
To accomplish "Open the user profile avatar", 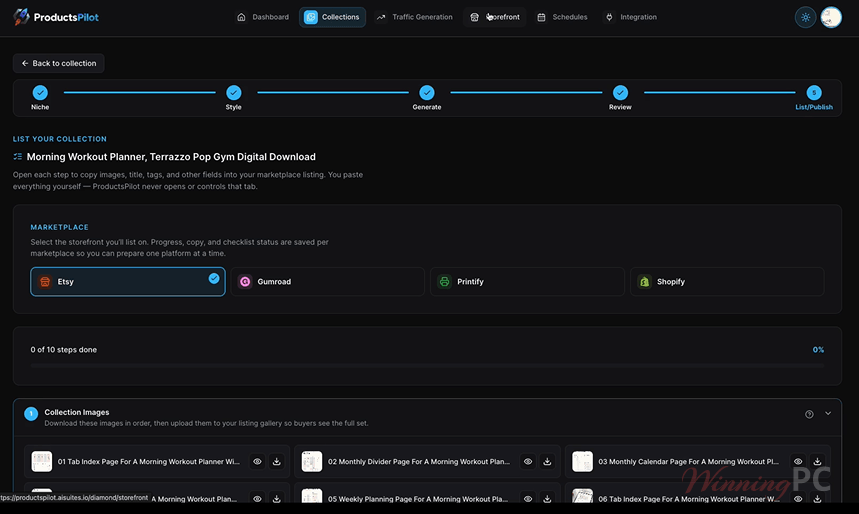I will (831, 18).
